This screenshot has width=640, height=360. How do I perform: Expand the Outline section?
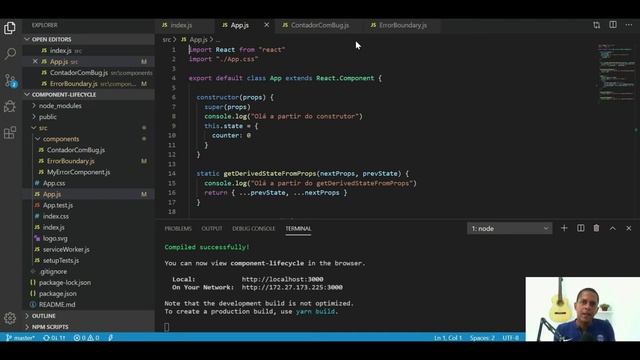89,316
